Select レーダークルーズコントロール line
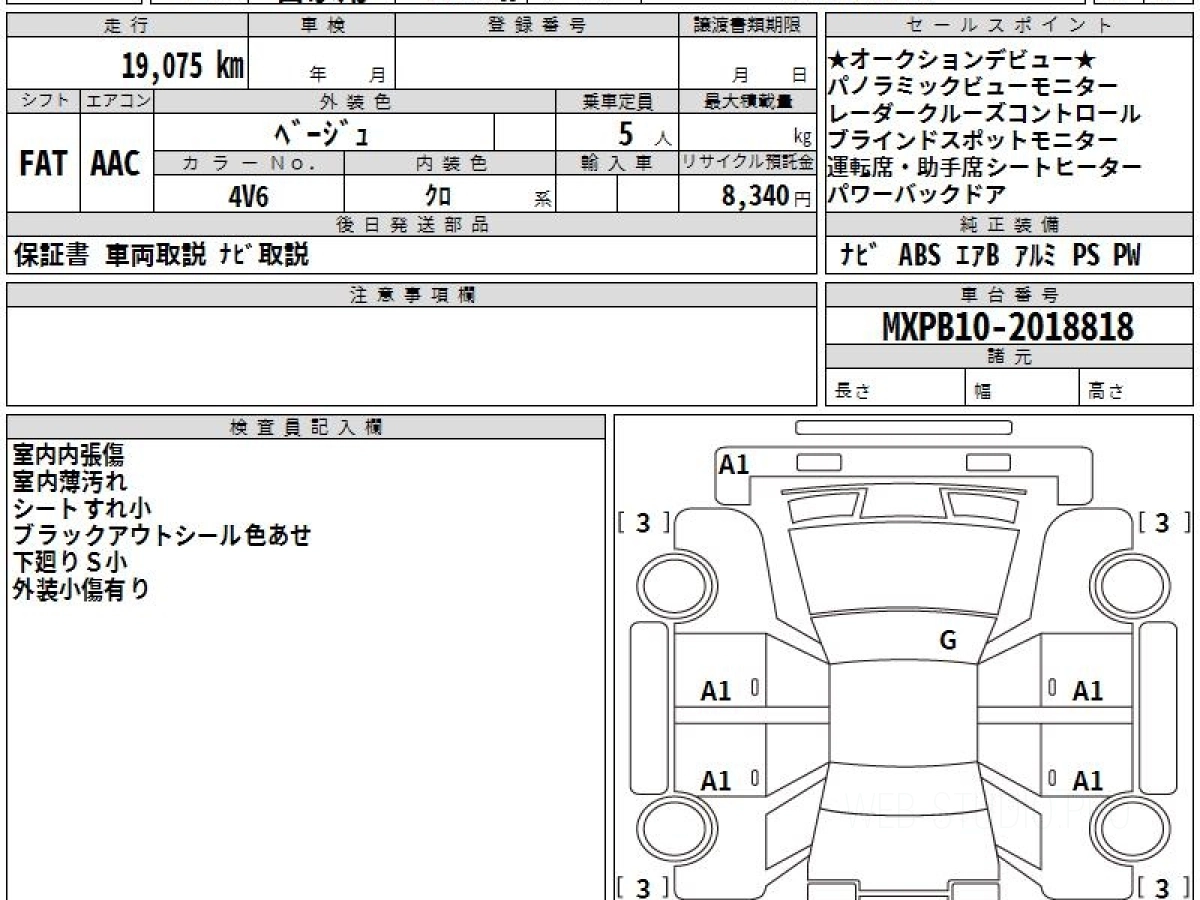The width and height of the screenshot is (1200, 900). [985, 113]
